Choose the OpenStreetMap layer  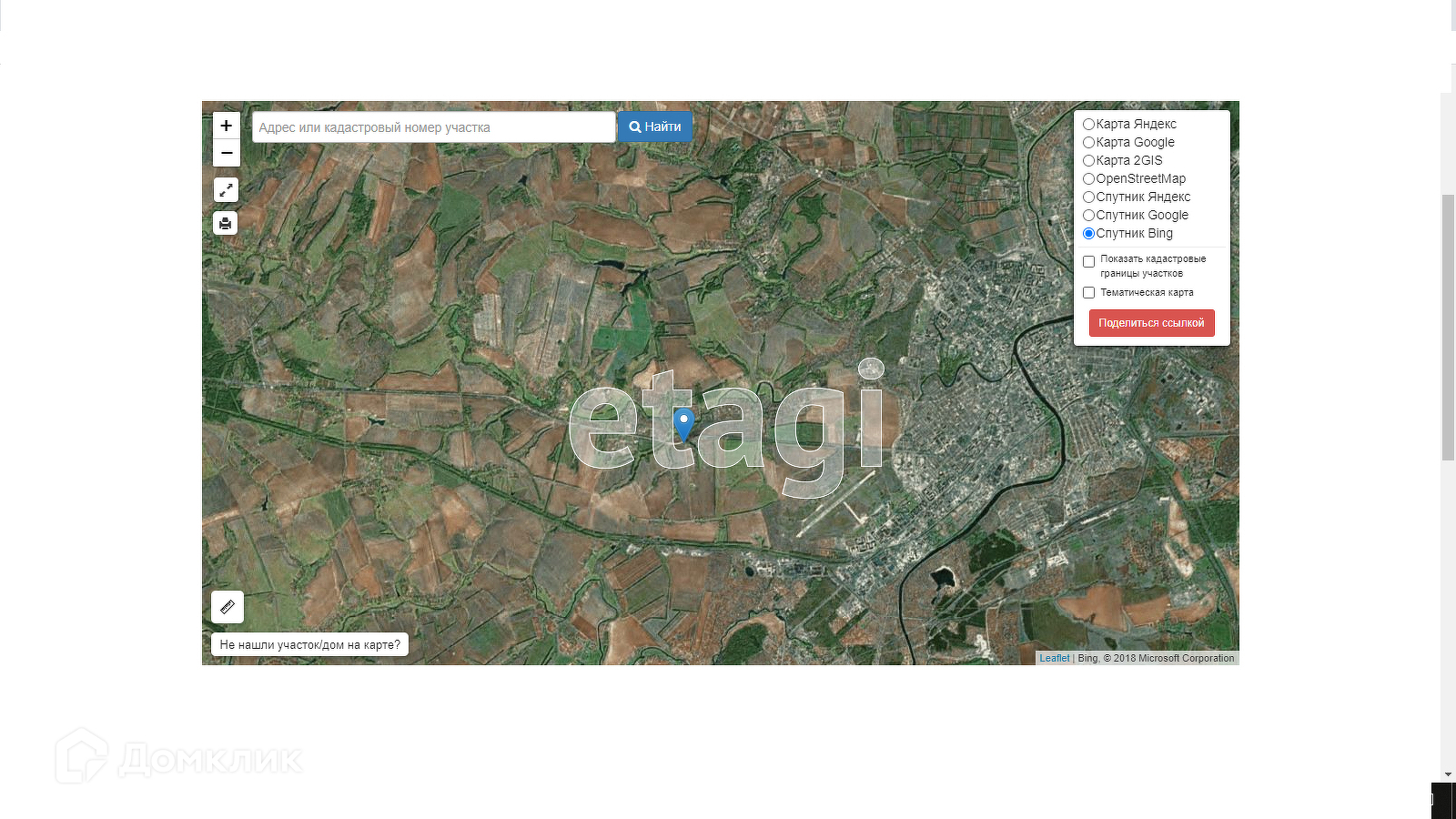point(1088,179)
